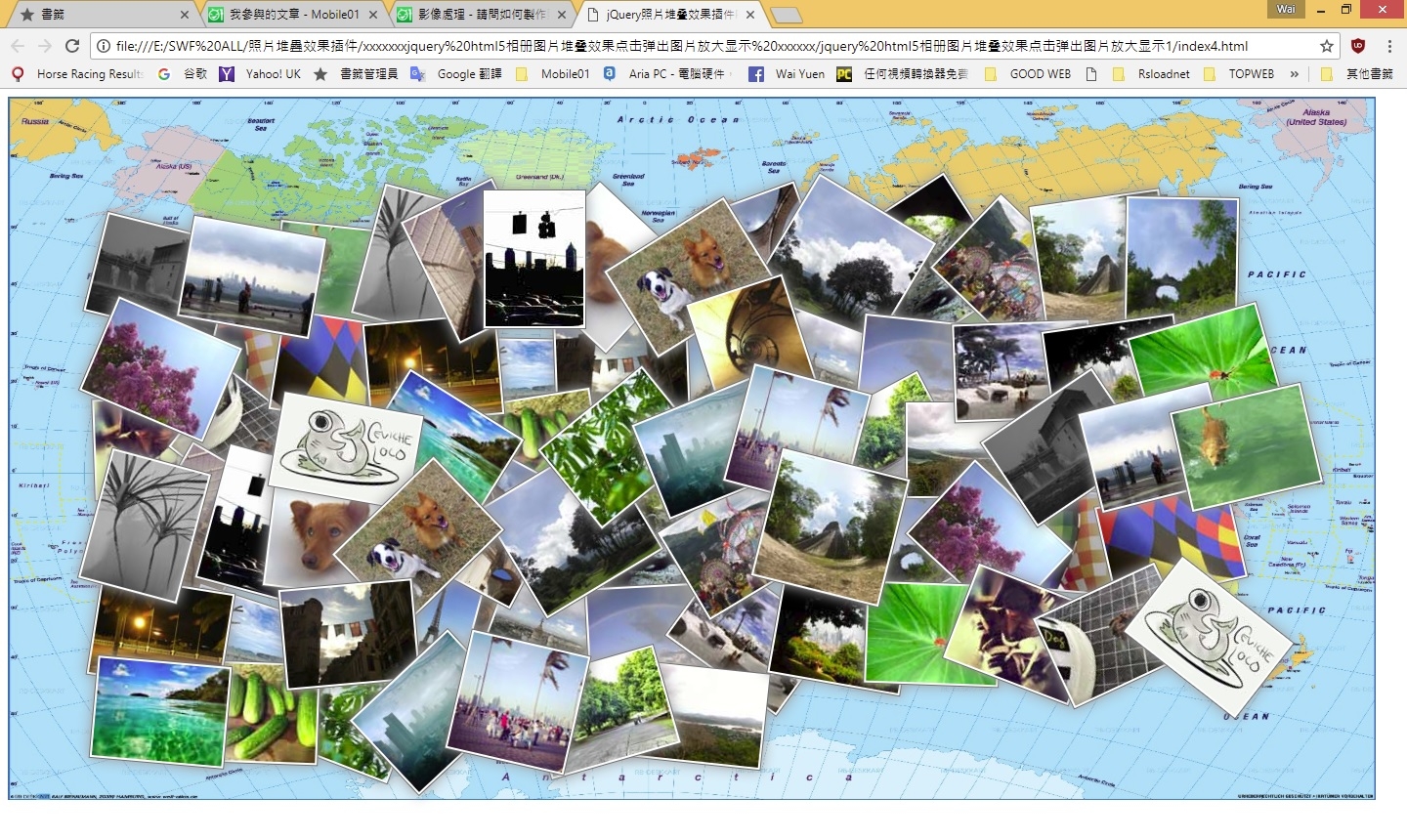The image size is (1407, 840).
Task: Open the 其他書籤 folder
Action: pyautogui.click(x=1356, y=74)
